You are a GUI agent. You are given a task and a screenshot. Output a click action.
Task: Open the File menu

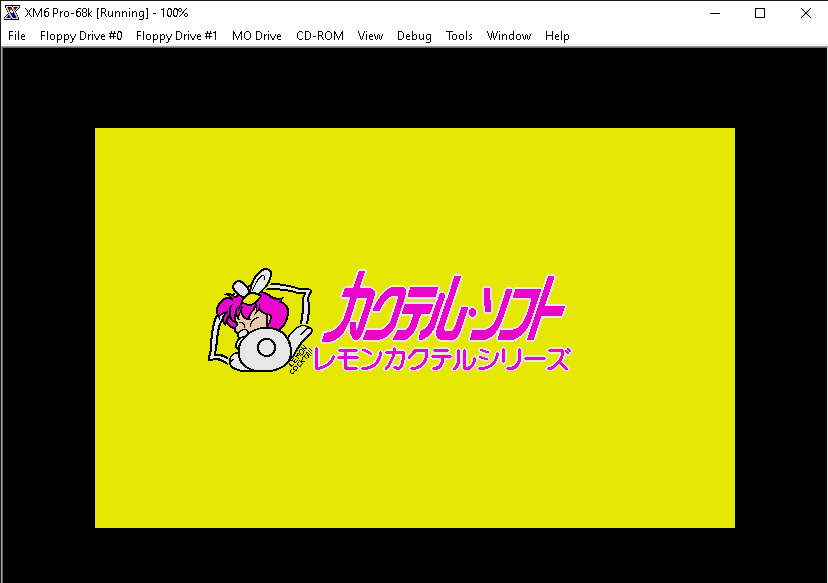coord(17,36)
